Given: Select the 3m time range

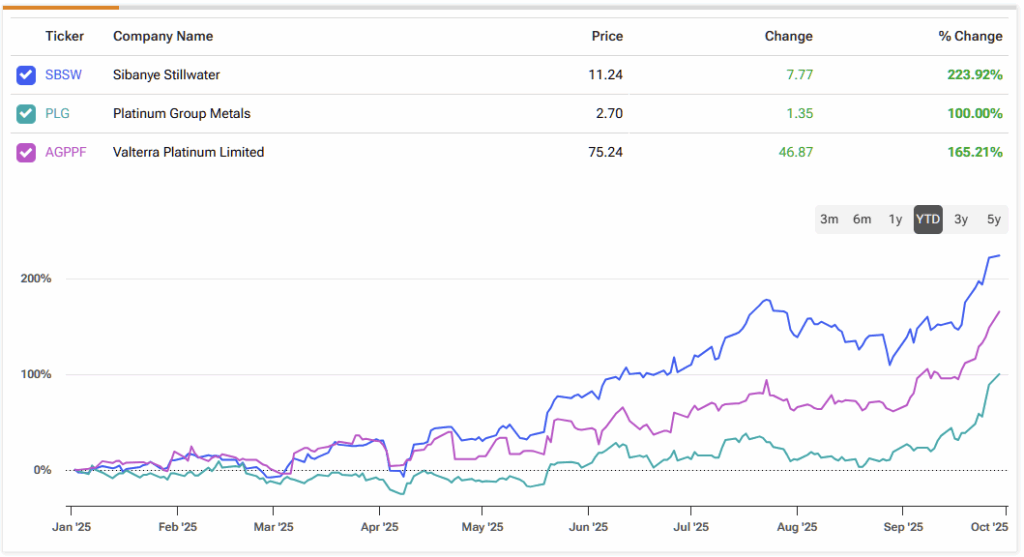Looking at the screenshot, I should pyautogui.click(x=829, y=220).
